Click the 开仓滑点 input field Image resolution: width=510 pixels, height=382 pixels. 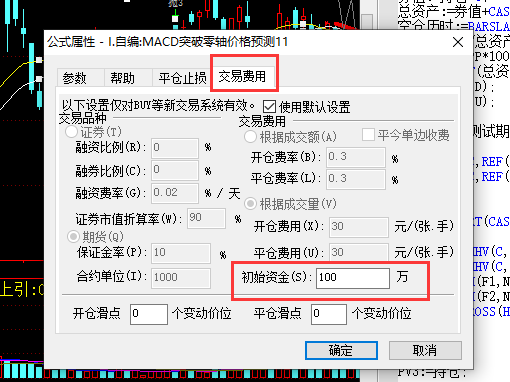[149, 314]
